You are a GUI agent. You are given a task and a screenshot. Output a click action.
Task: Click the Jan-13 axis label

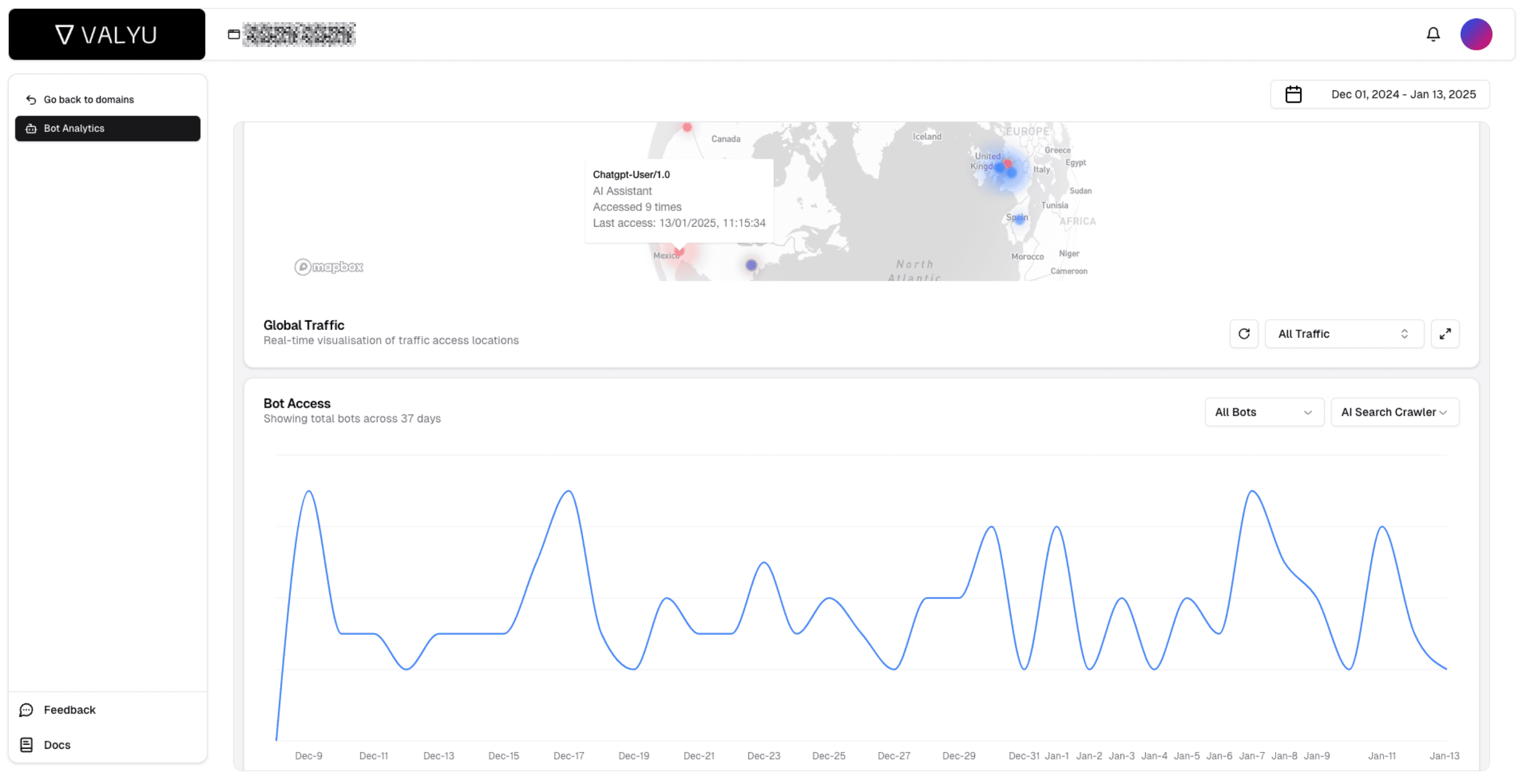click(1444, 756)
